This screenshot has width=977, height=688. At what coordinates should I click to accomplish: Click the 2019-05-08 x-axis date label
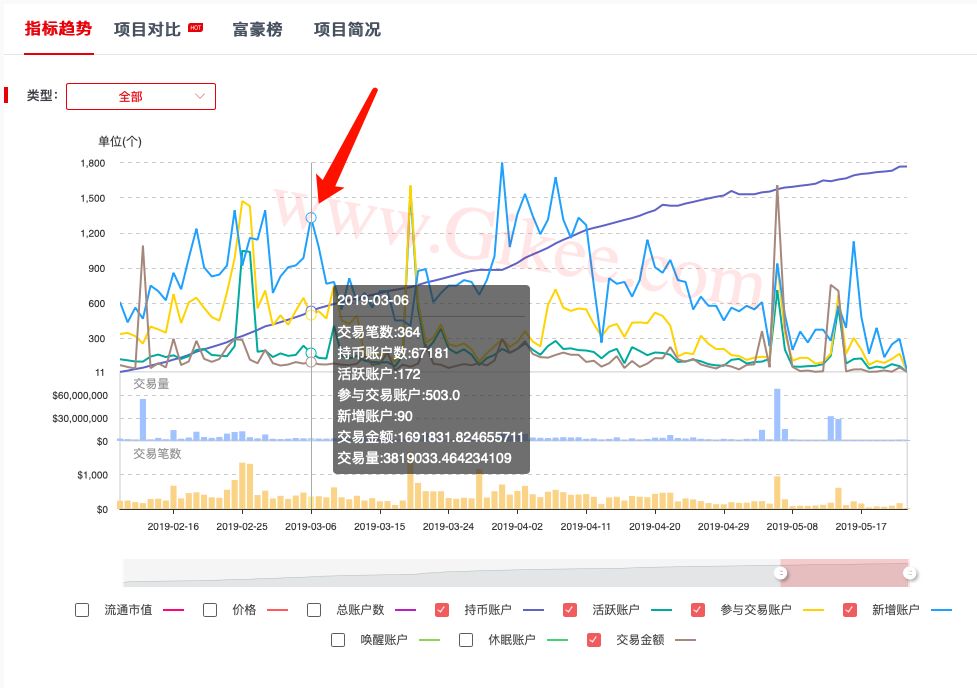(792, 527)
